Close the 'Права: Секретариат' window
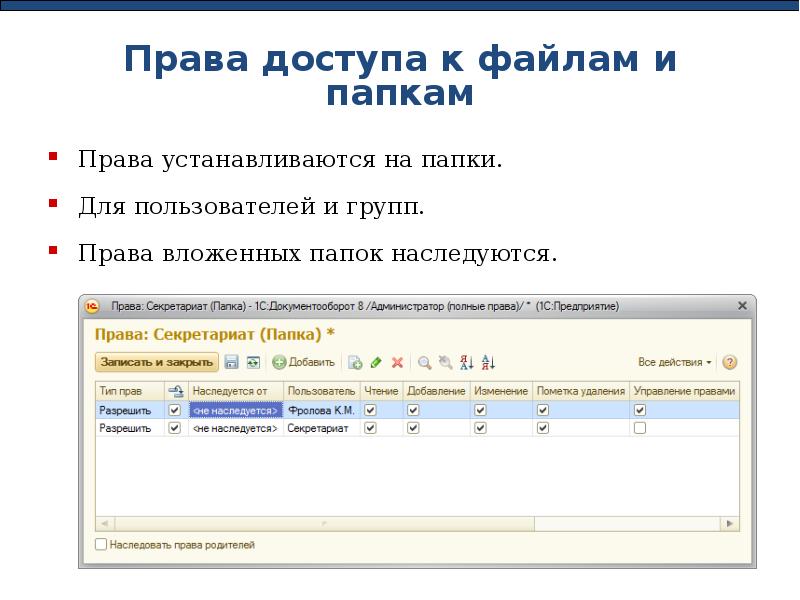The image size is (800, 600). 742,305
